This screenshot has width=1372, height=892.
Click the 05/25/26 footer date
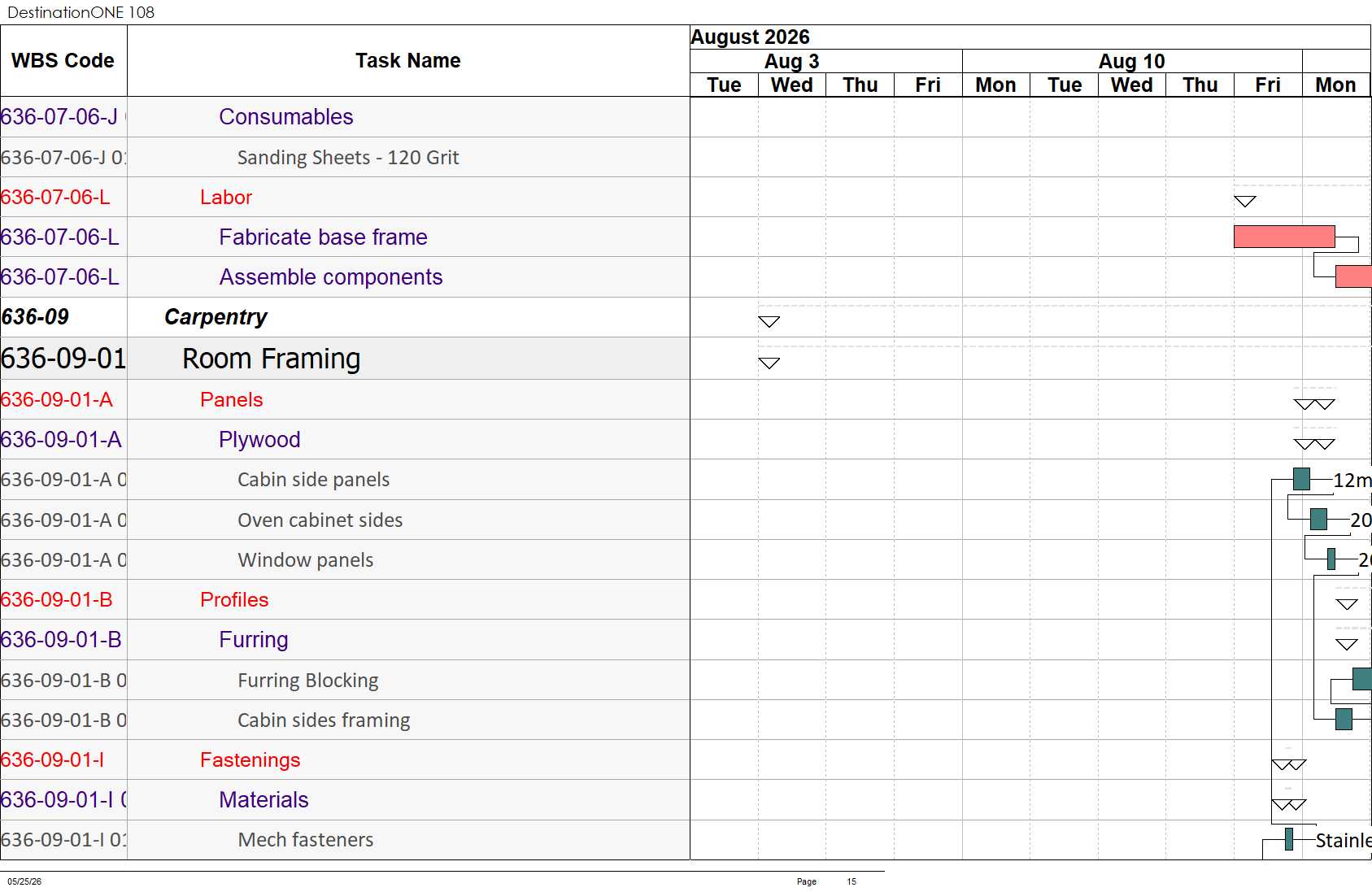24,881
